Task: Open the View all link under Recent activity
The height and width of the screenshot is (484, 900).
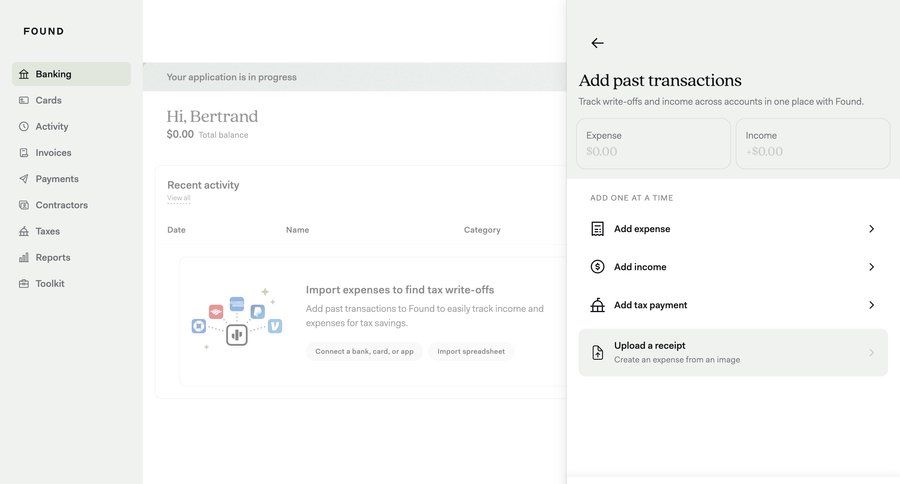Action: (x=179, y=198)
